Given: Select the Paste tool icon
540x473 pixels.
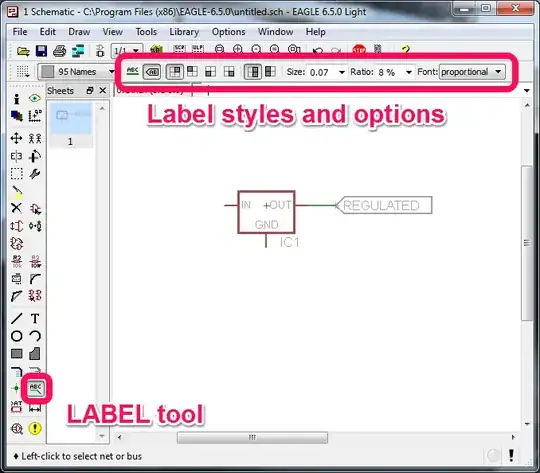Looking at the screenshot, I should [x=17, y=192].
